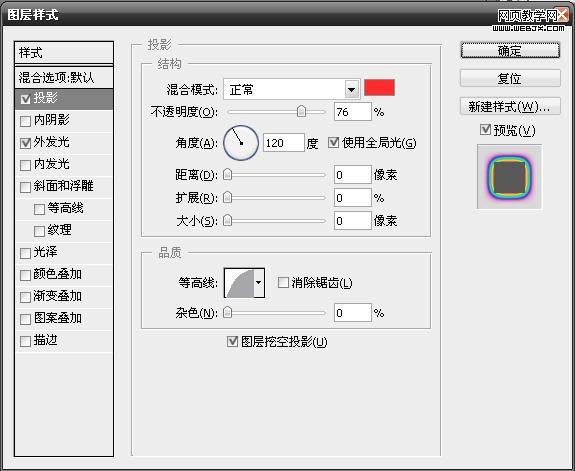Enable the 光泽 checkbox
The width and height of the screenshot is (575, 471).
pos(25,253)
